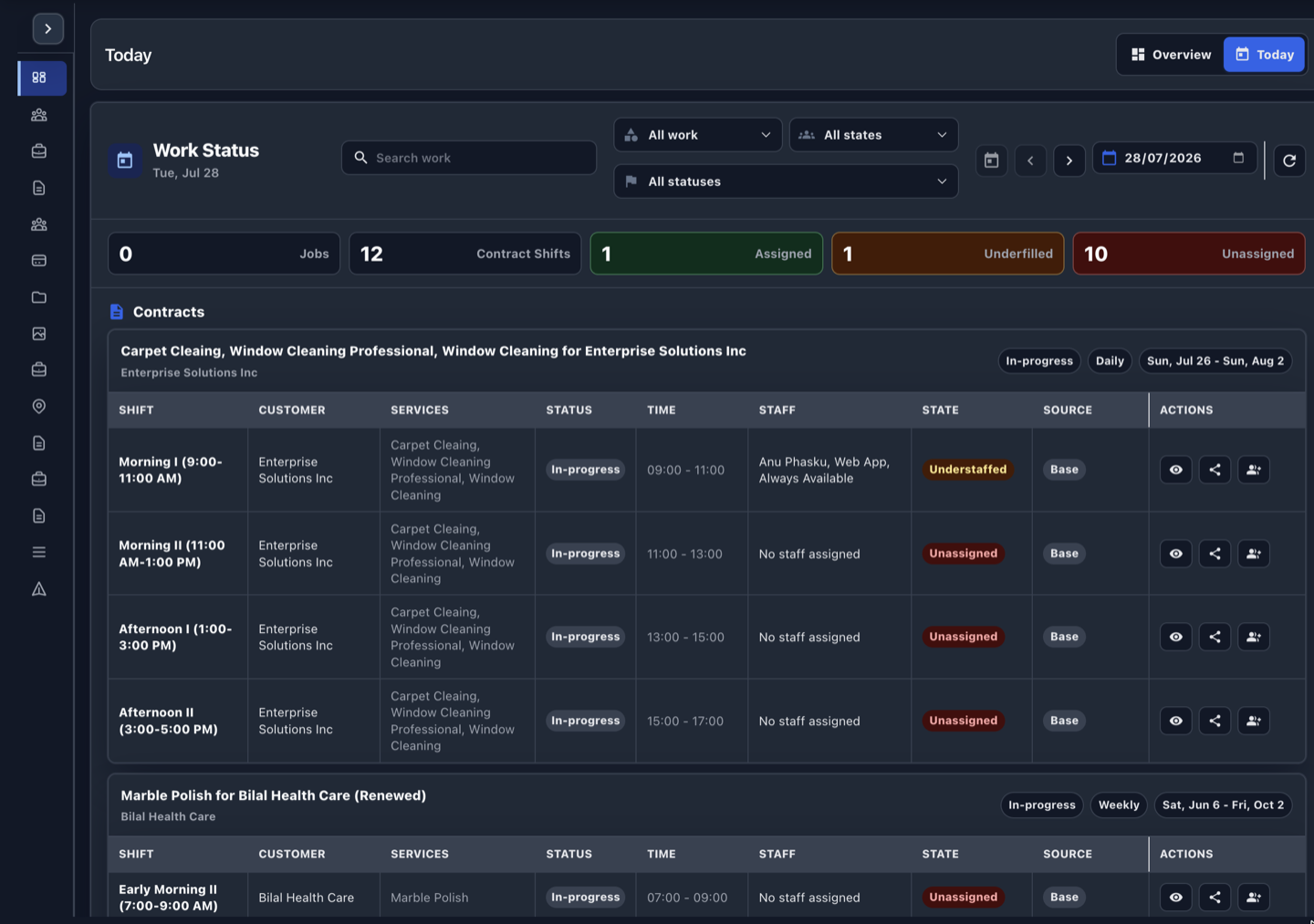Share the Morning II shift

click(x=1215, y=554)
